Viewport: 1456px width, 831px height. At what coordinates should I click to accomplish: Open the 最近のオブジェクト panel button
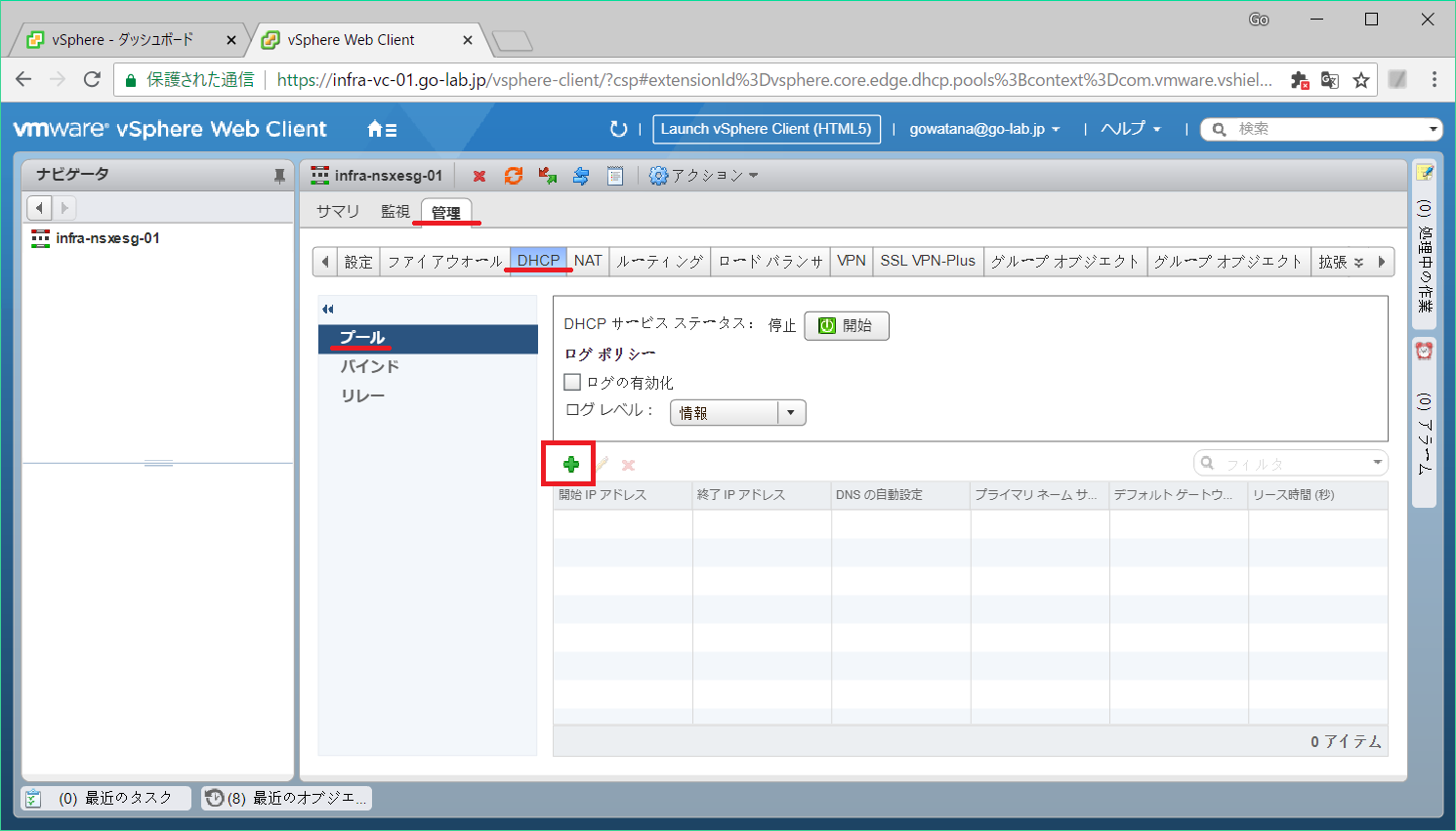click(x=286, y=798)
